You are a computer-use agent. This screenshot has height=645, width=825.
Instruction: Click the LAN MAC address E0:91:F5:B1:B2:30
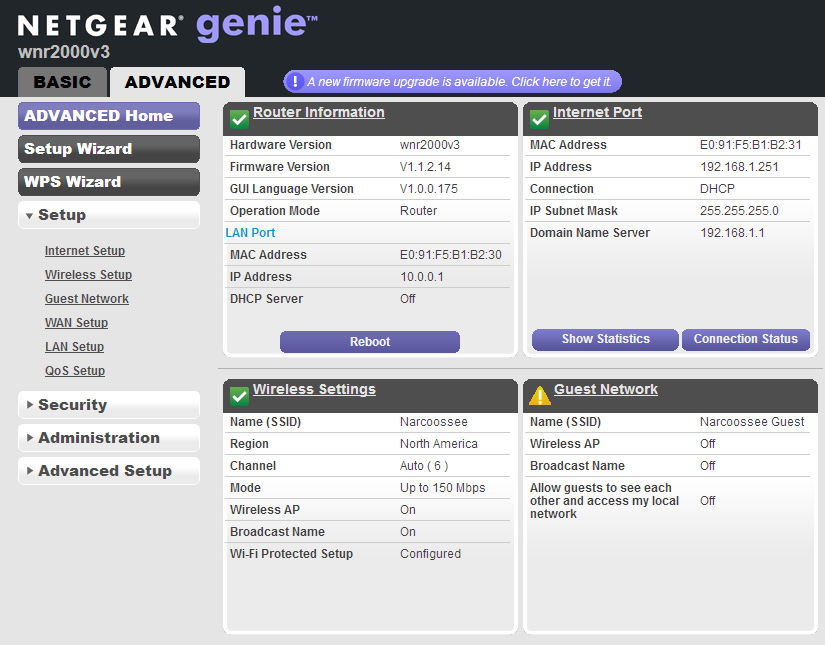(x=451, y=255)
